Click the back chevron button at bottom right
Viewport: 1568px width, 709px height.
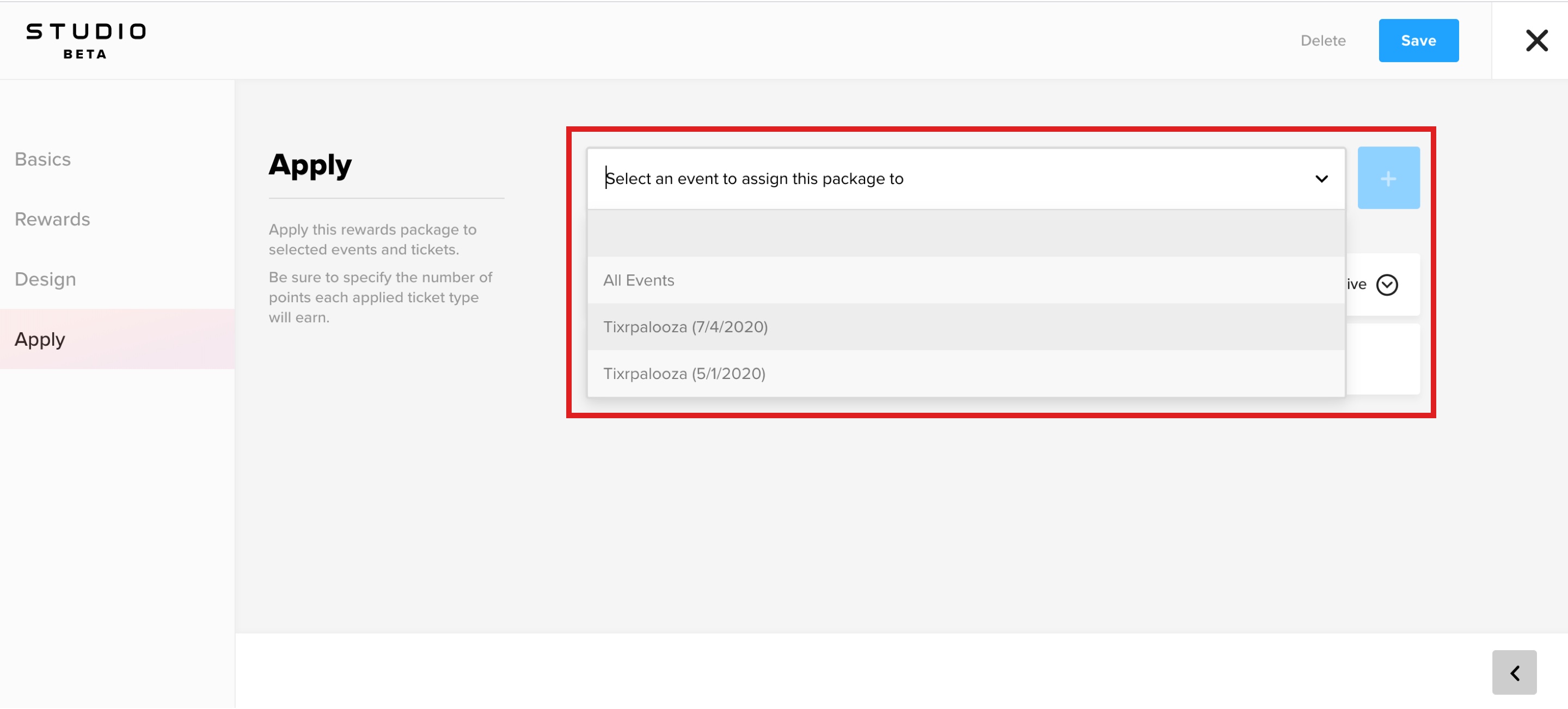1514,673
